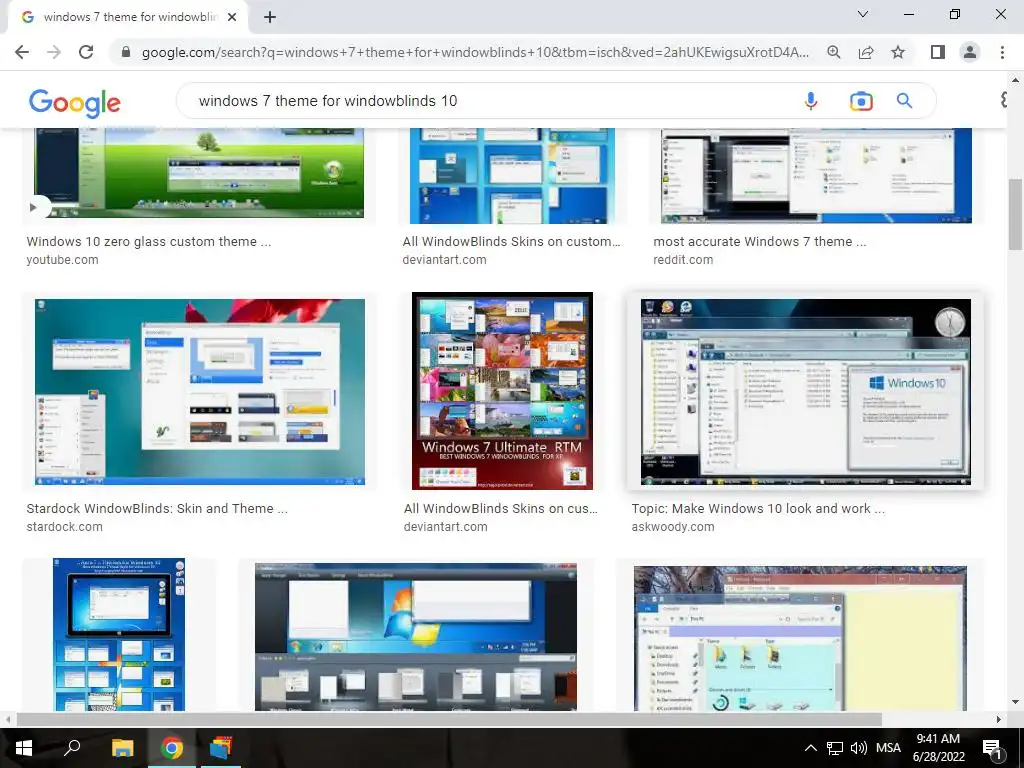Open Stardock WindowBlinds thumbnail image
1024x768 pixels.
200,392
